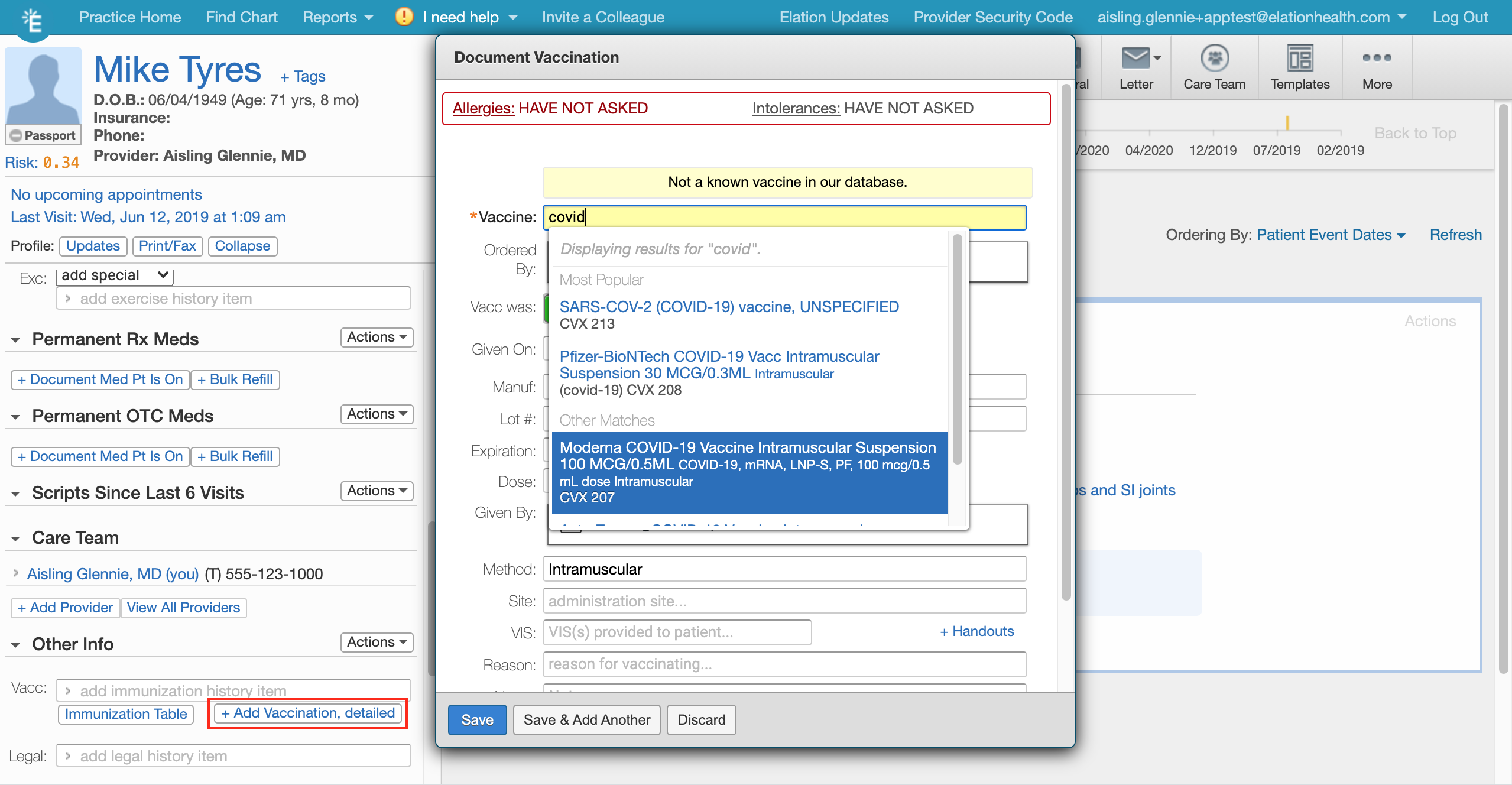Add Document Med Pt Is On under Permanent Rx Meds
1512x785 pixels.
click(100, 379)
